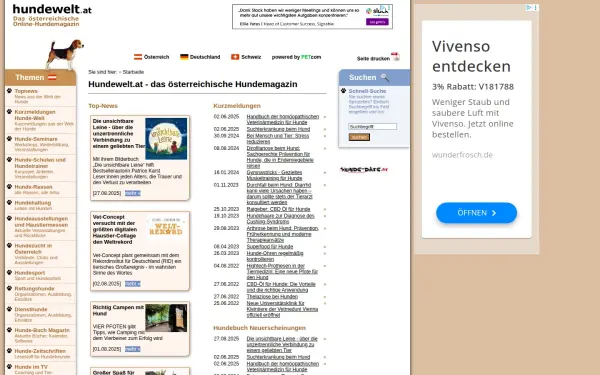Open the Hundesport section
This screenshot has width=600, height=375.
point(30,273)
